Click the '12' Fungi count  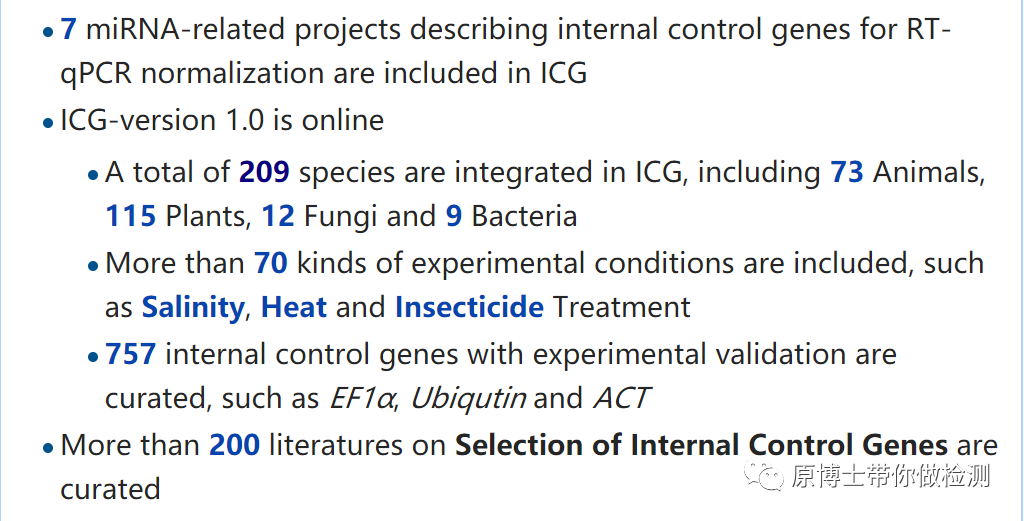coord(278,216)
